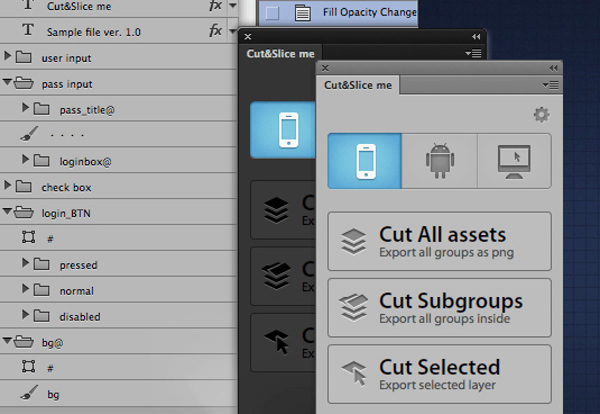
Task: Collapse the login_BTN group
Action: click(x=7, y=211)
